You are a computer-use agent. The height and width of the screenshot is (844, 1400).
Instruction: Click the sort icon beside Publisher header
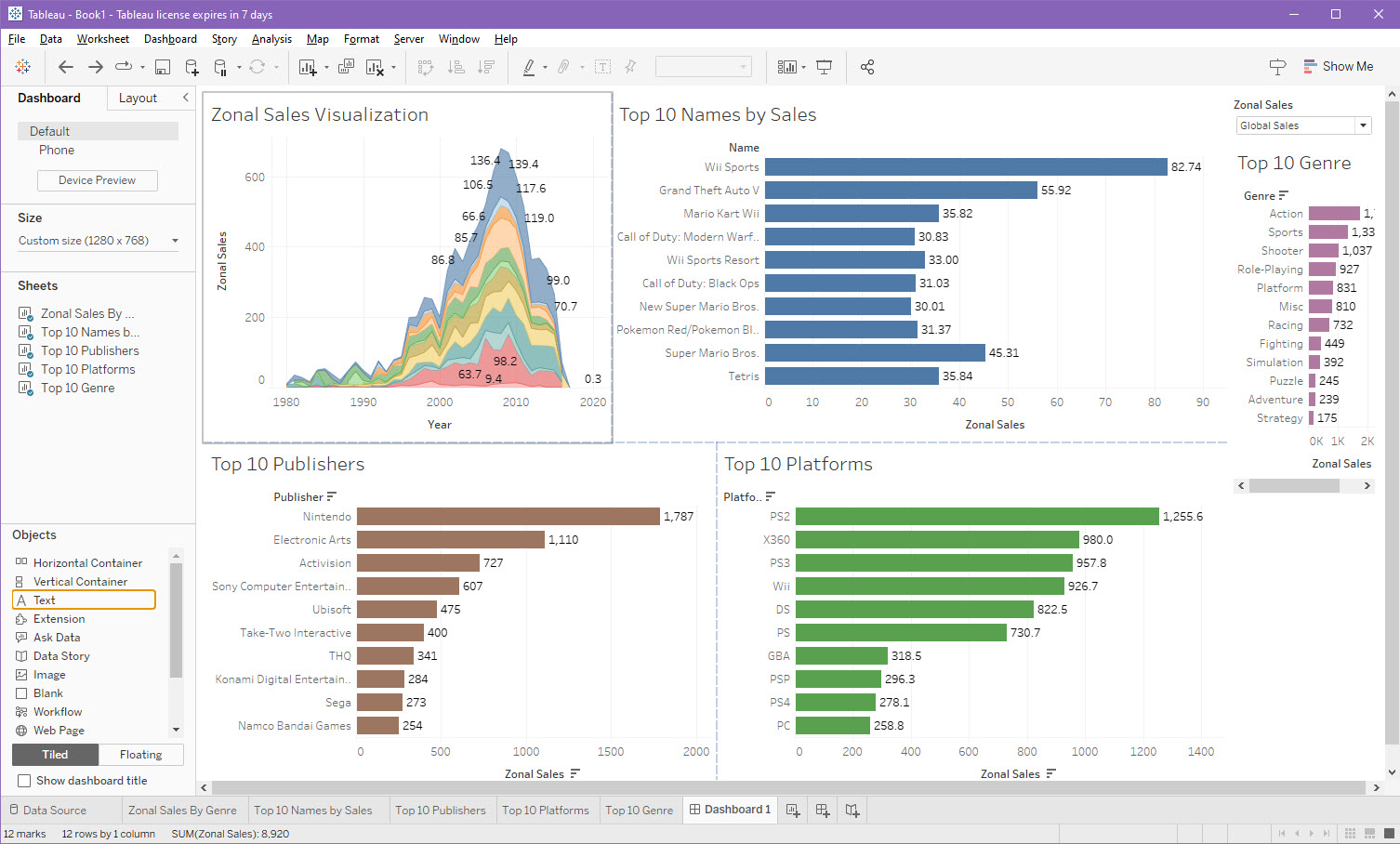pyautogui.click(x=332, y=496)
